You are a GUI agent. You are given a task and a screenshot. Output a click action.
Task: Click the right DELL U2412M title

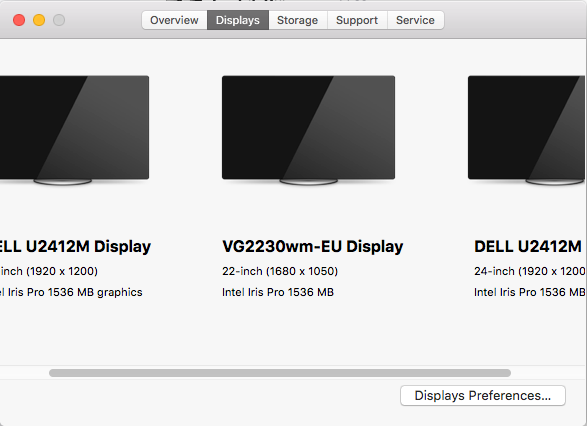528,247
